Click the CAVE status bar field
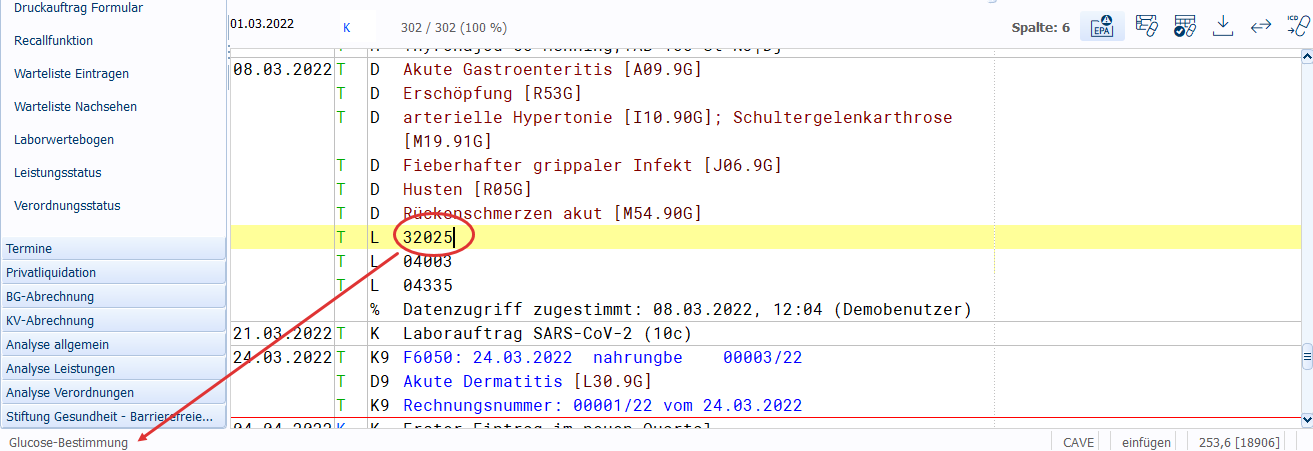 1078,442
